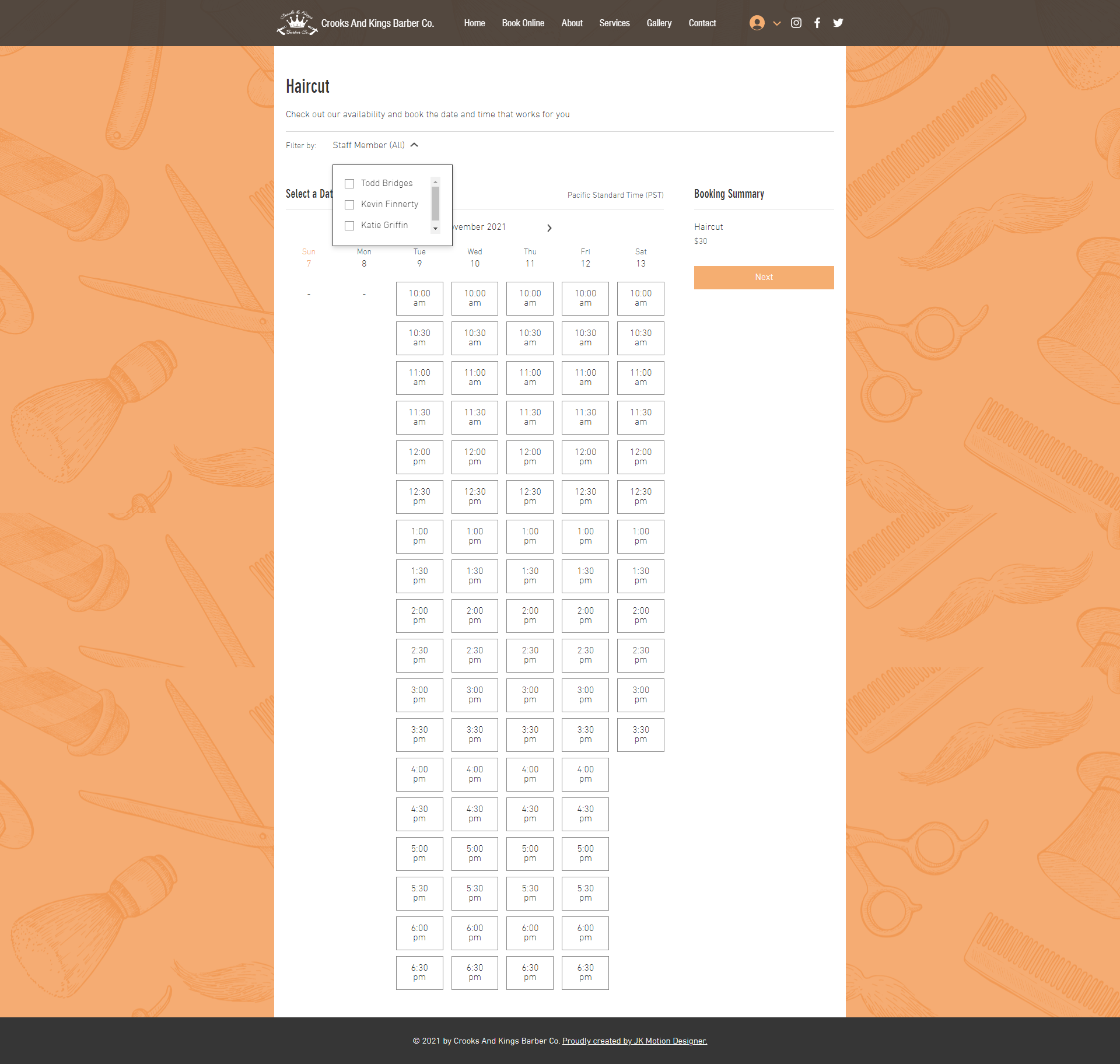
Task: Select Friday 12 at 6:30 pm slot
Action: click(585, 973)
